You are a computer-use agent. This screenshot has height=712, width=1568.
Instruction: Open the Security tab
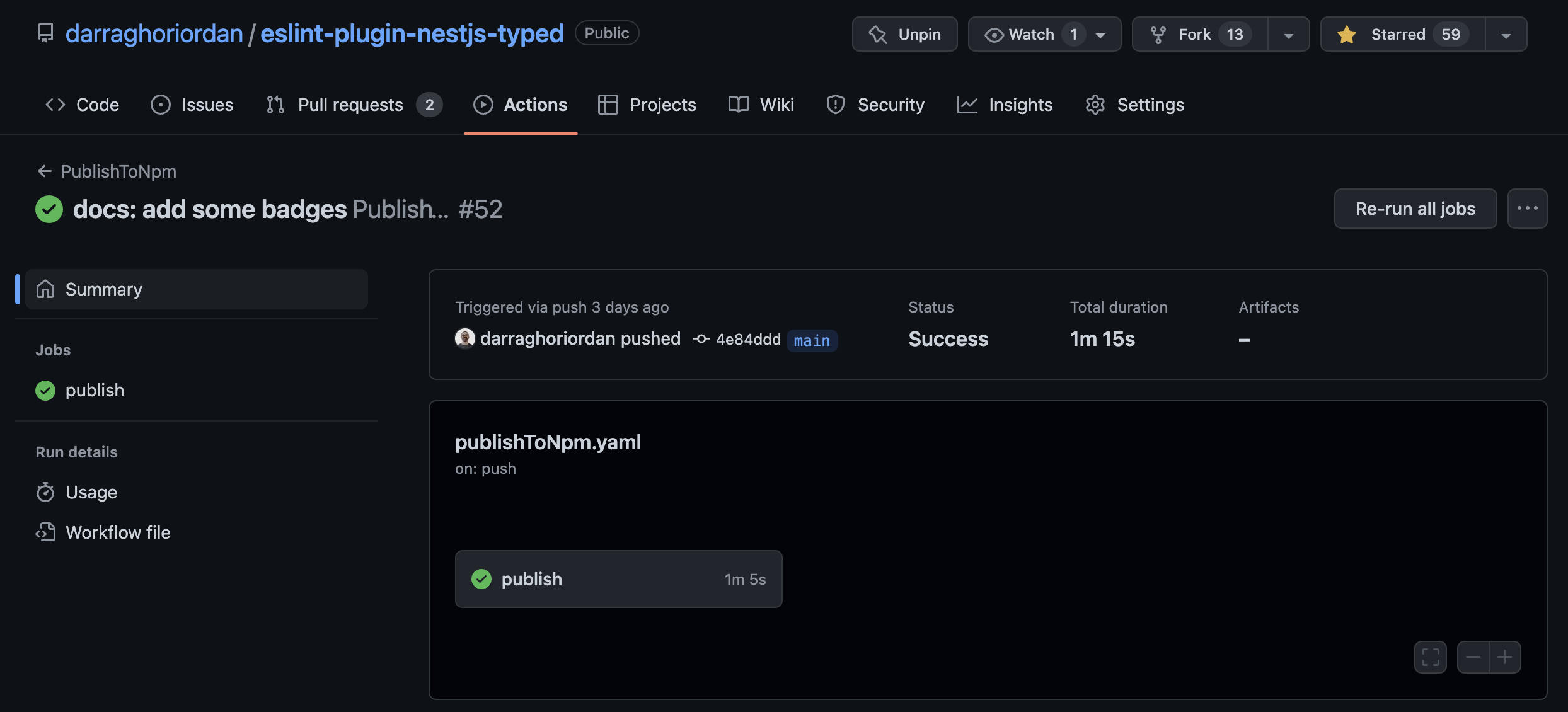[x=875, y=105]
